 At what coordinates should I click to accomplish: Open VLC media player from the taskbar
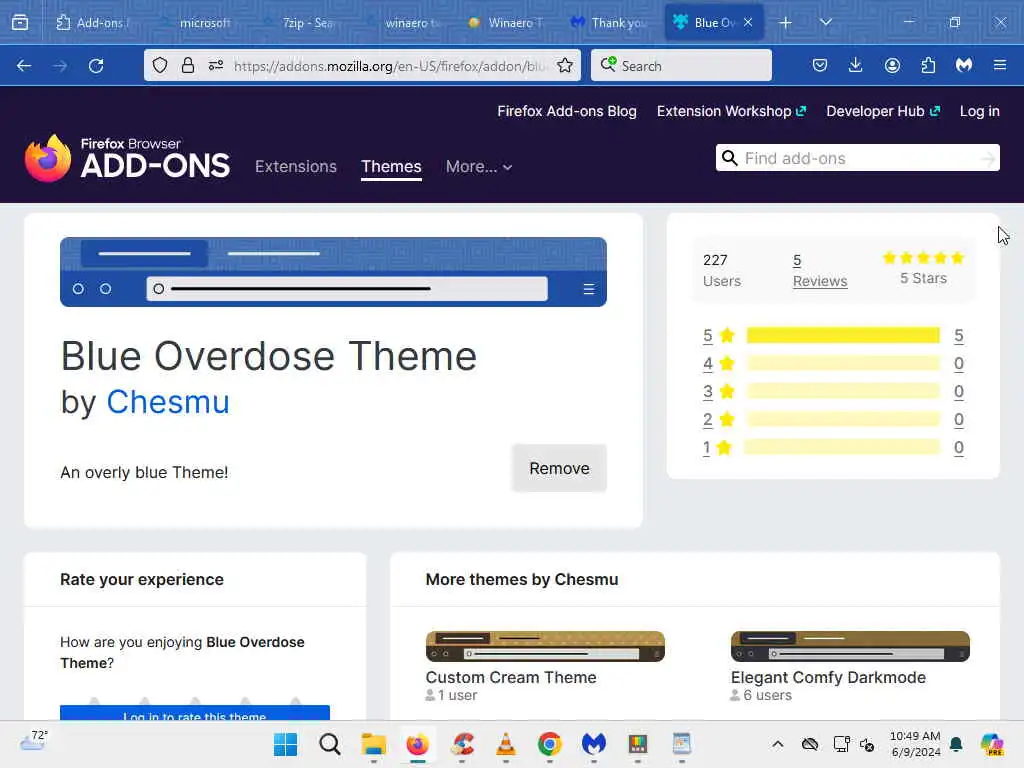(505, 744)
